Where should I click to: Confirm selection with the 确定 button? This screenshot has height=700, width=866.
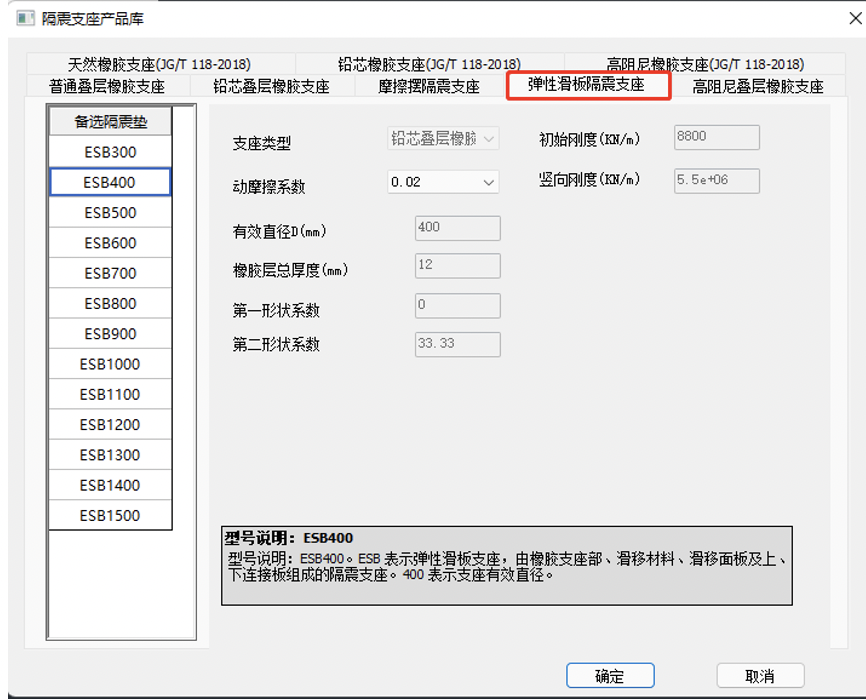610,675
